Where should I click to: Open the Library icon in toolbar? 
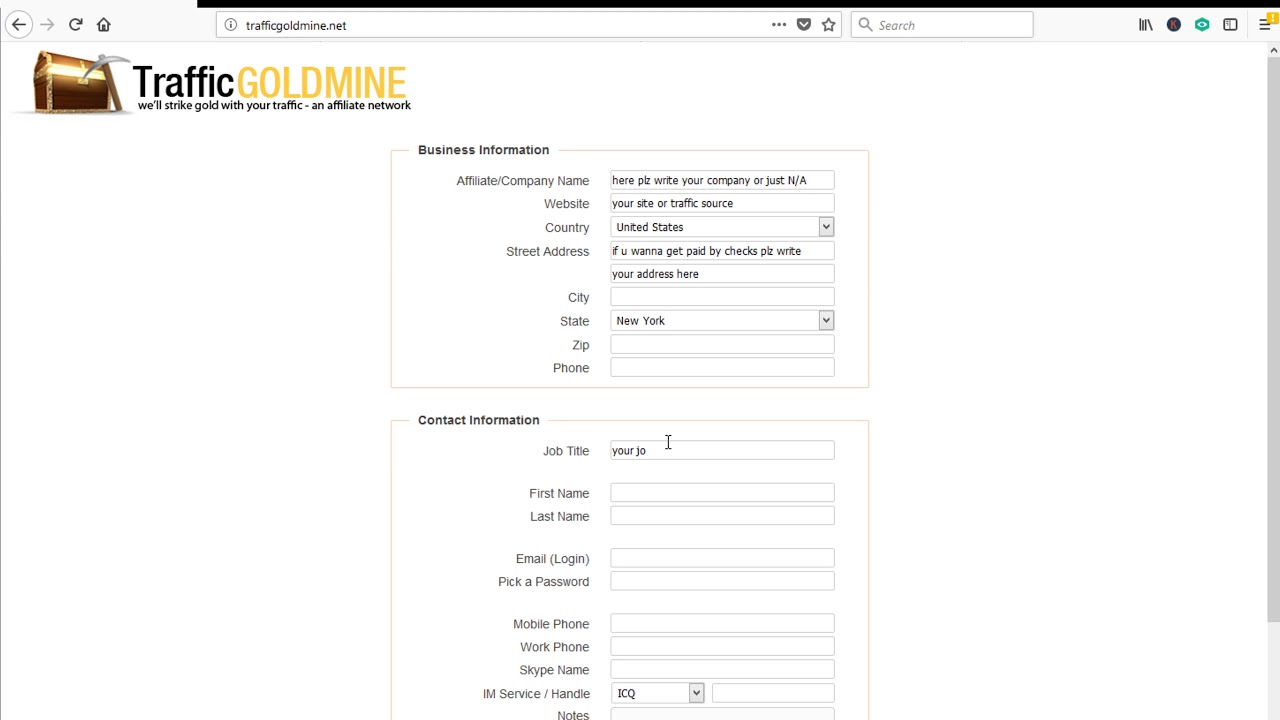click(x=1146, y=25)
